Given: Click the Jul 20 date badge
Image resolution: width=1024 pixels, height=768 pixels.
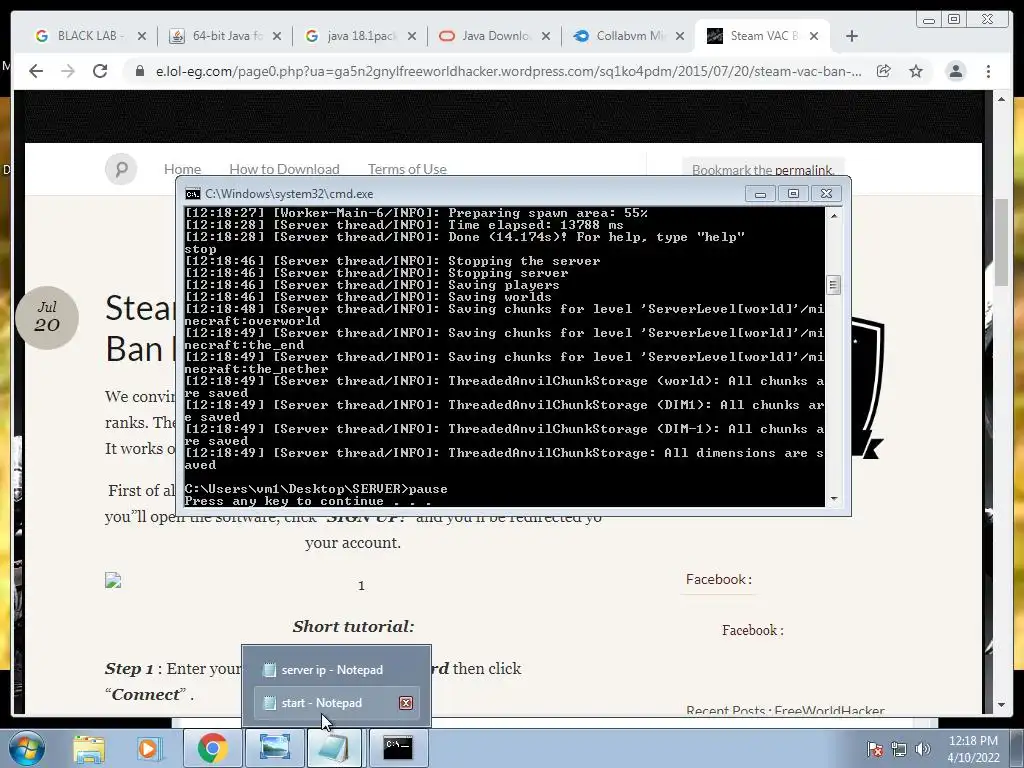Looking at the screenshot, I should [x=47, y=317].
